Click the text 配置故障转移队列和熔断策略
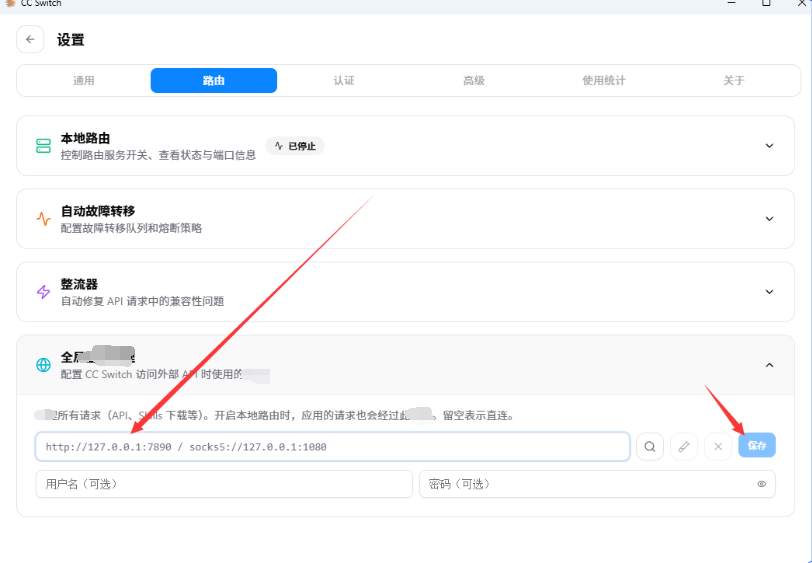Screen dimensions: 812x563 [132, 228]
